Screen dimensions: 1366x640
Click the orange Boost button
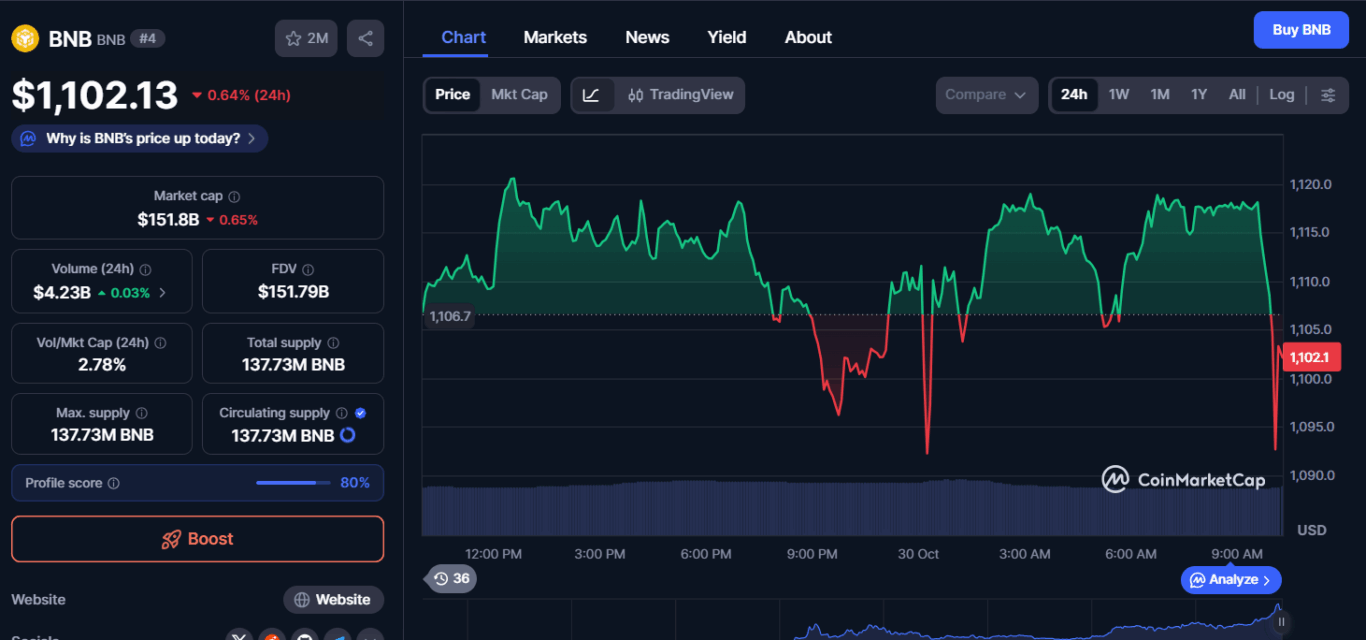[197, 539]
